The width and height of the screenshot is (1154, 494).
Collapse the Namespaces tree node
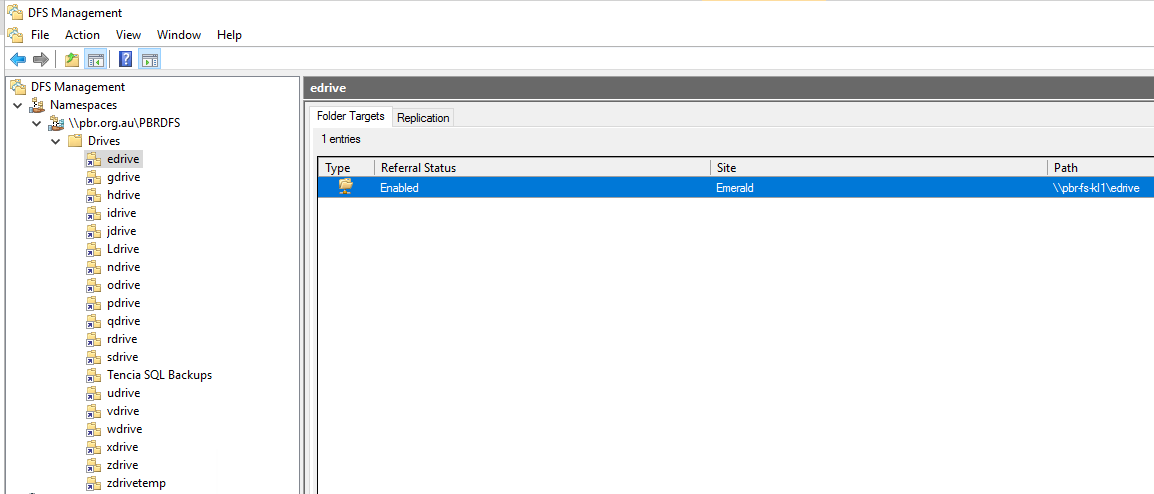pos(18,105)
